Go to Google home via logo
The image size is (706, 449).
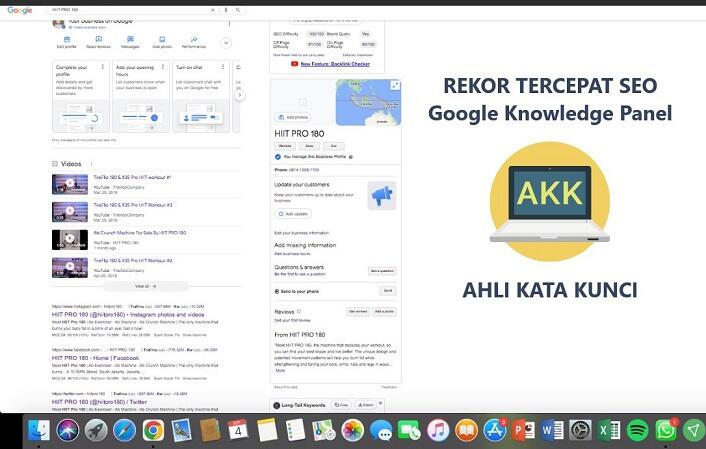click(x=20, y=10)
